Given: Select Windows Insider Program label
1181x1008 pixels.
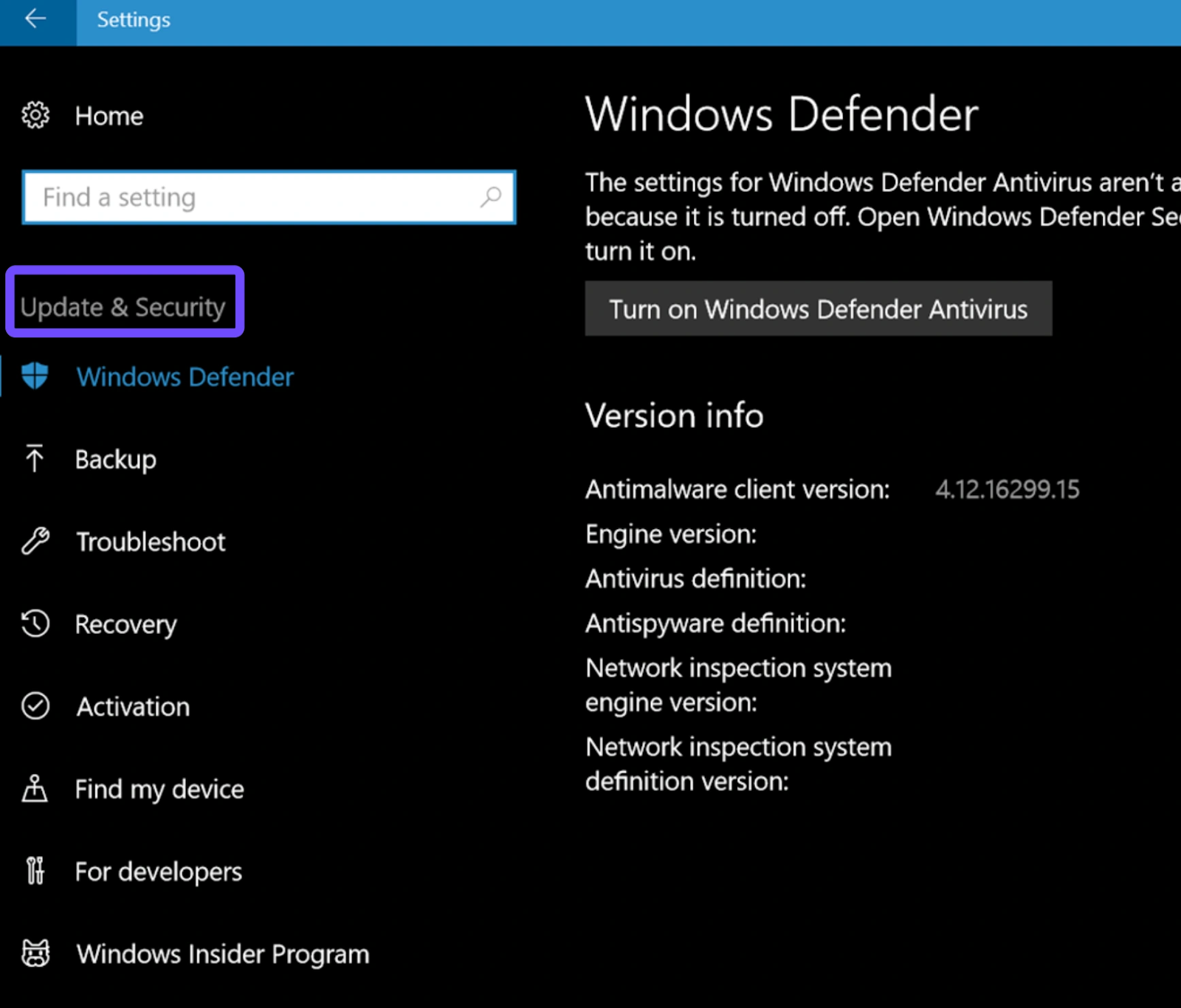Looking at the screenshot, I should [x=223, y=954].
